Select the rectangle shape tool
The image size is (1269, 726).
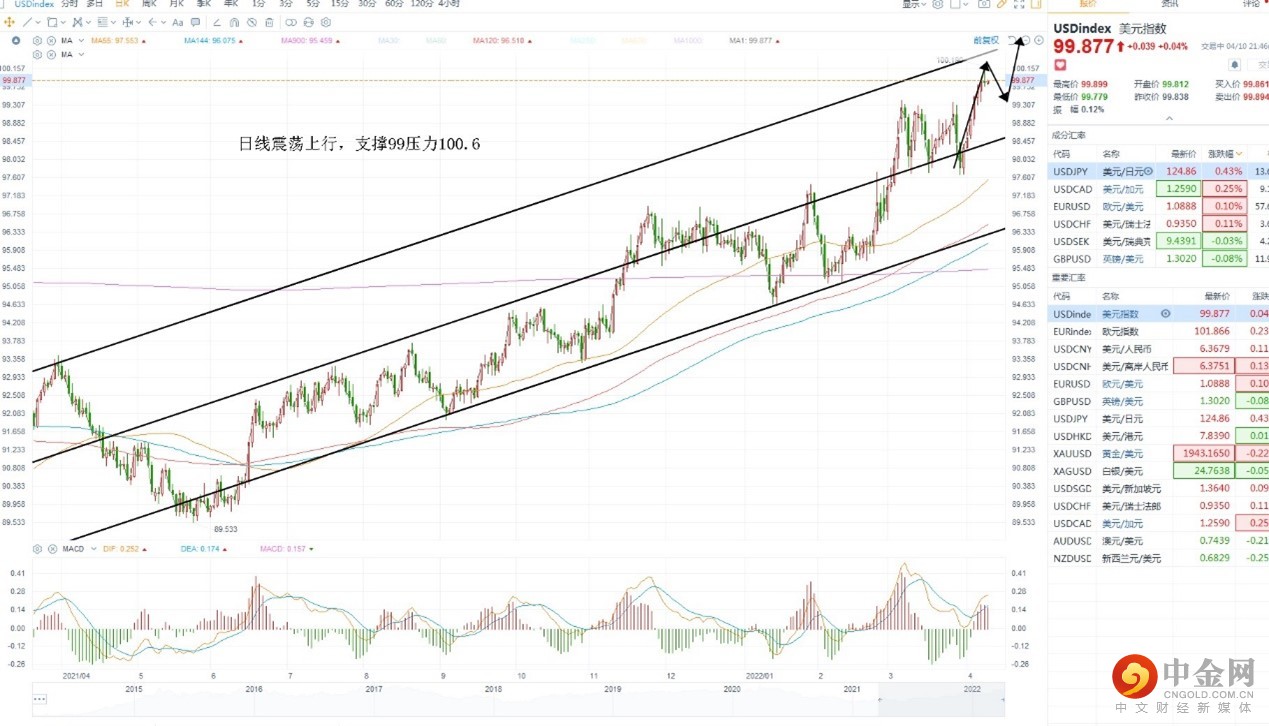point(52,22)
